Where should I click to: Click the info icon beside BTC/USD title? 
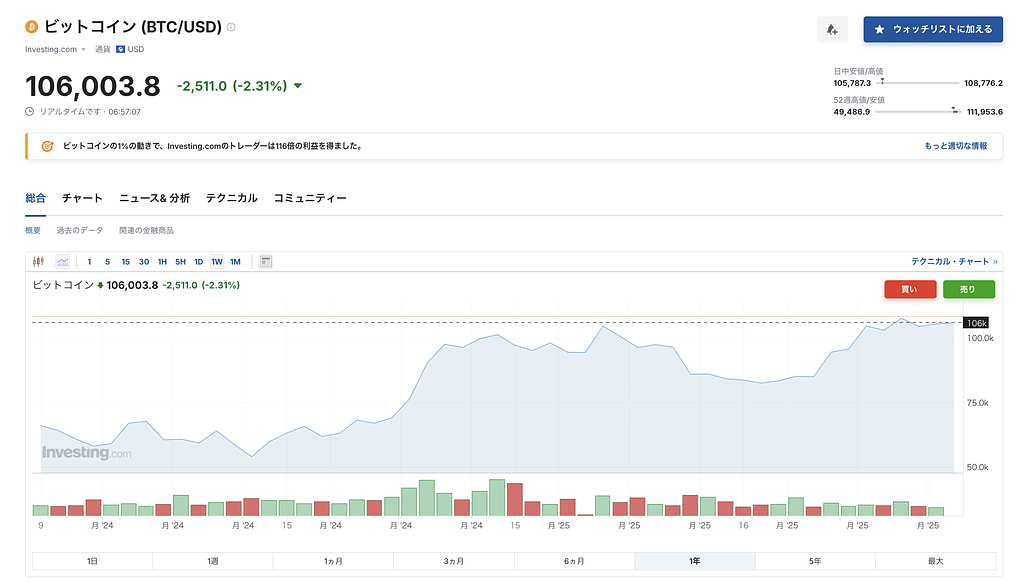pyautogui.click(x=231, y=27)
